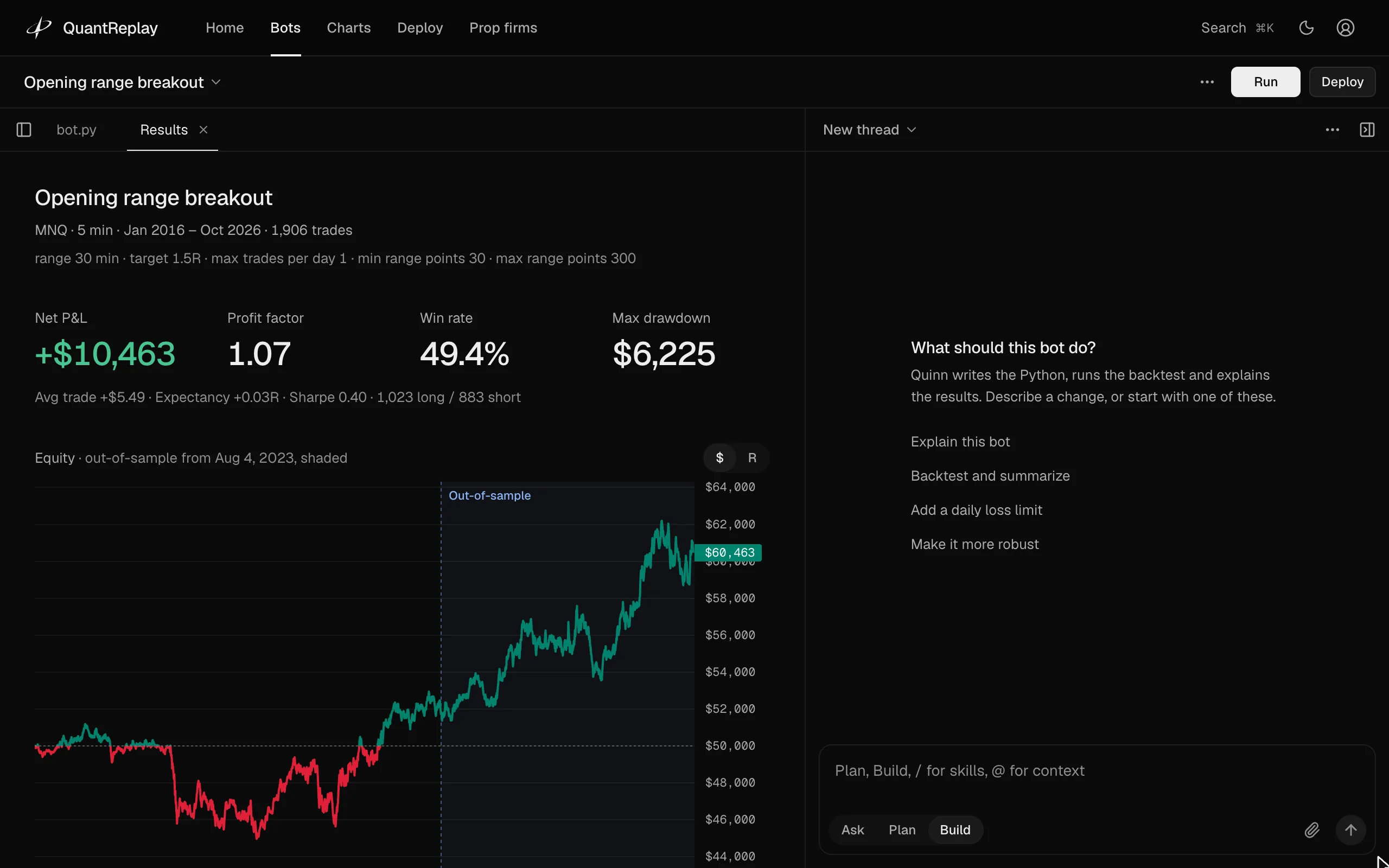Attach a file with the paperclip icon
The height and width of the screenshot is (868, 1389).
pyautogui.click(x=1312, y=830)
